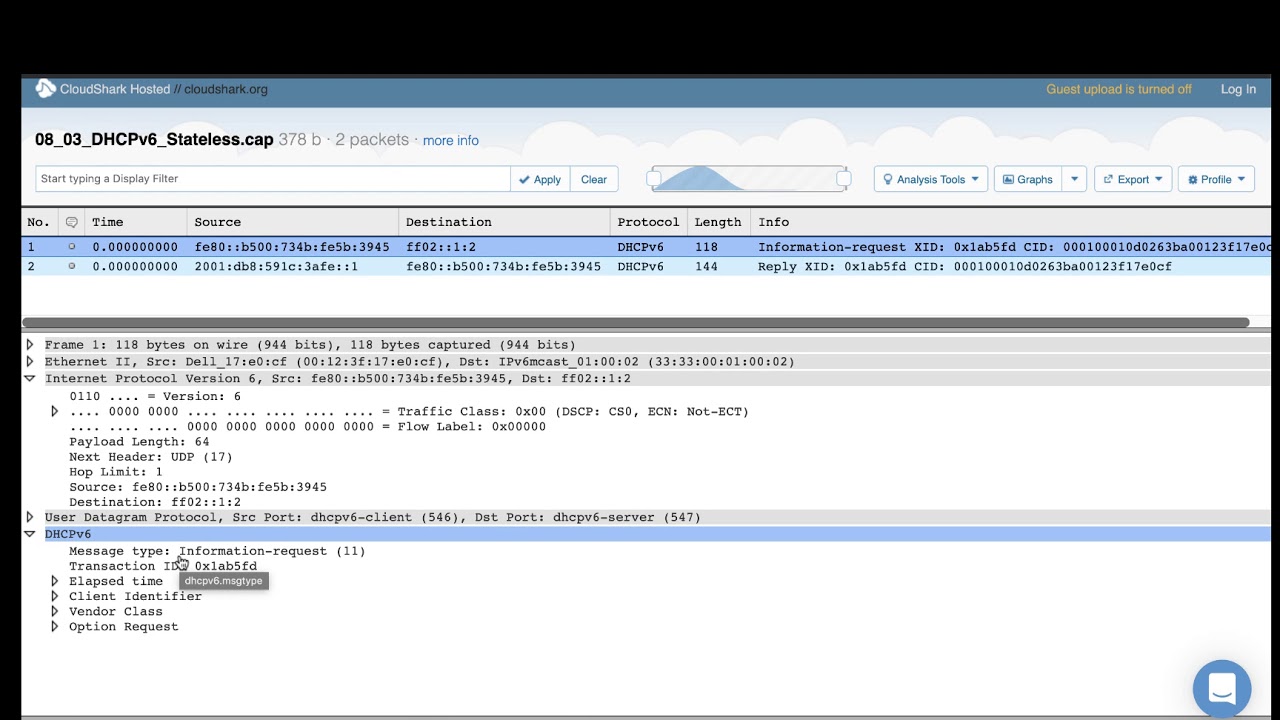Sort by the No. column header
1280x720 pixels.
(39, 222)
